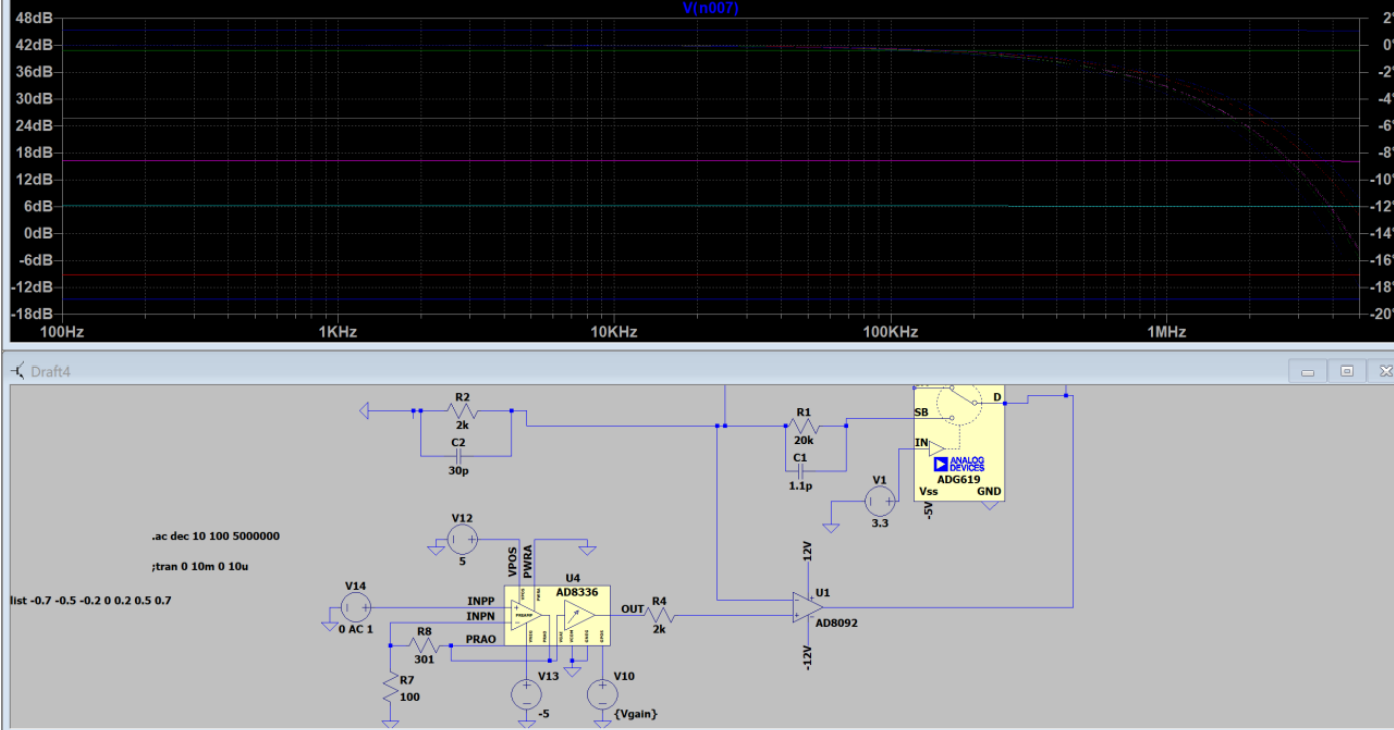
Task: Click the -18dB axis label
Action: (30, 313)
